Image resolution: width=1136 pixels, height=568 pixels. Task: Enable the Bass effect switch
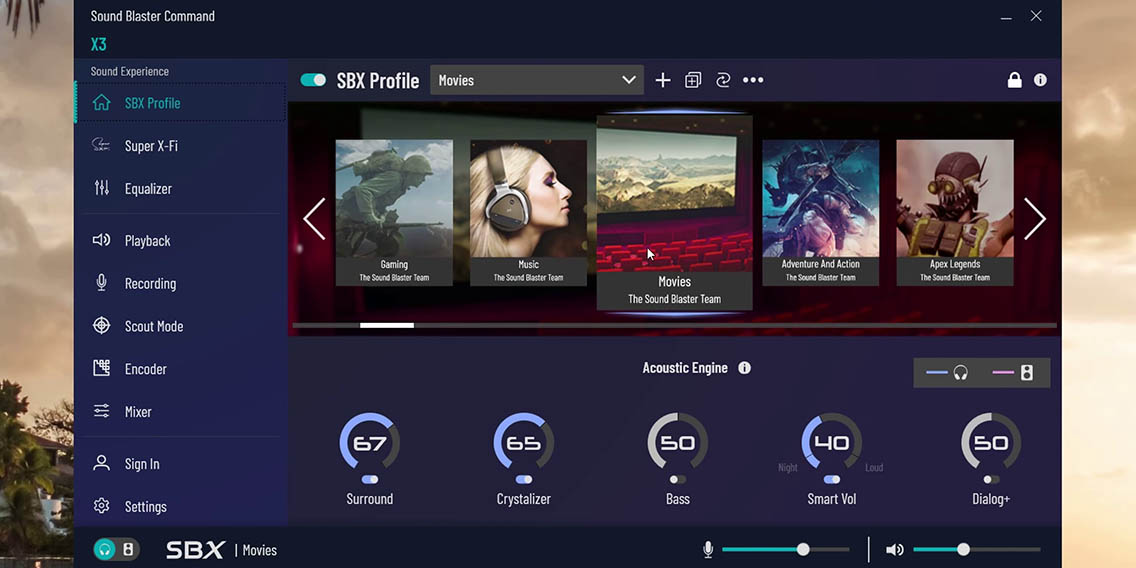point(677,480)
